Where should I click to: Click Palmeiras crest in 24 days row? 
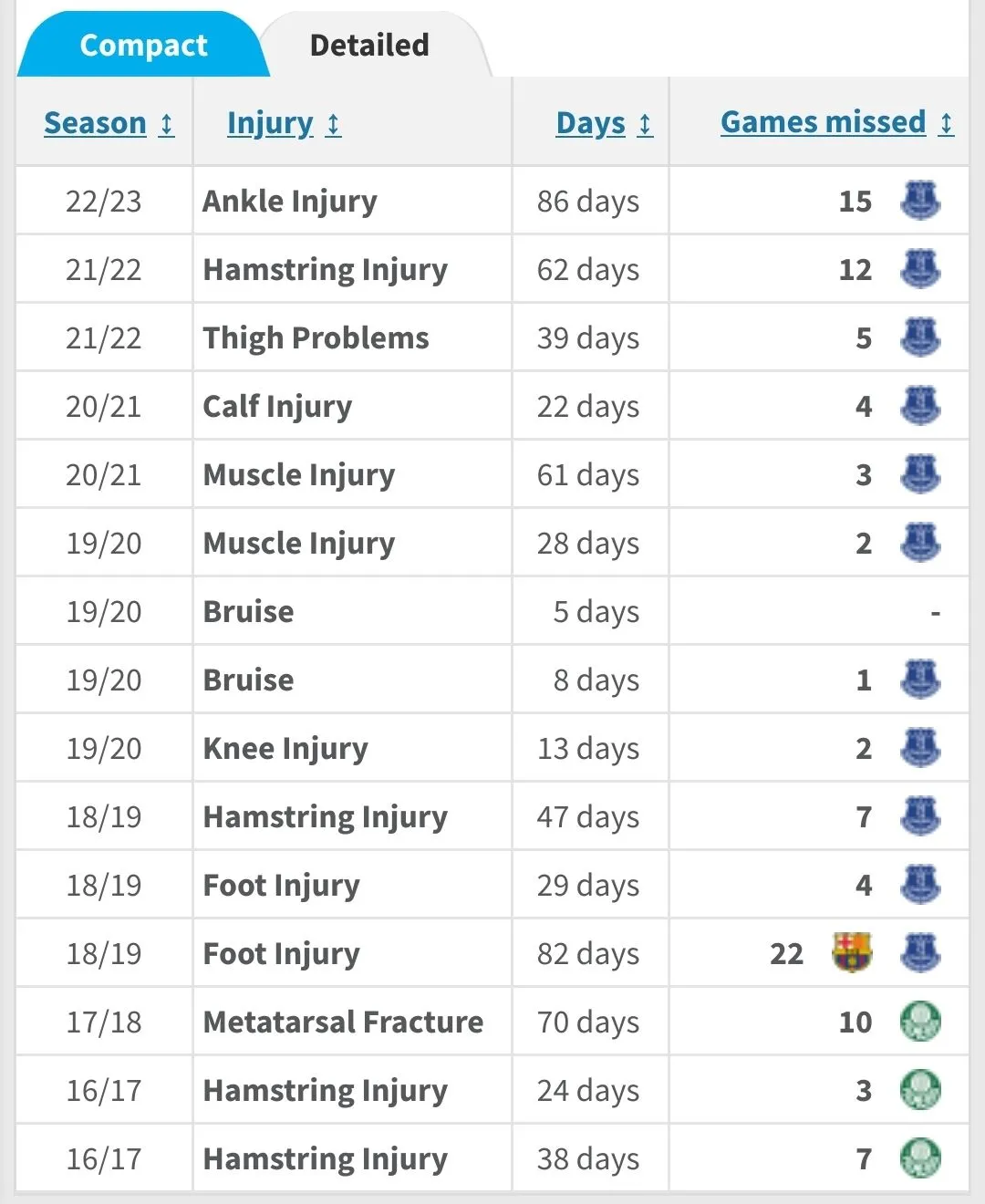(919, 1090)
